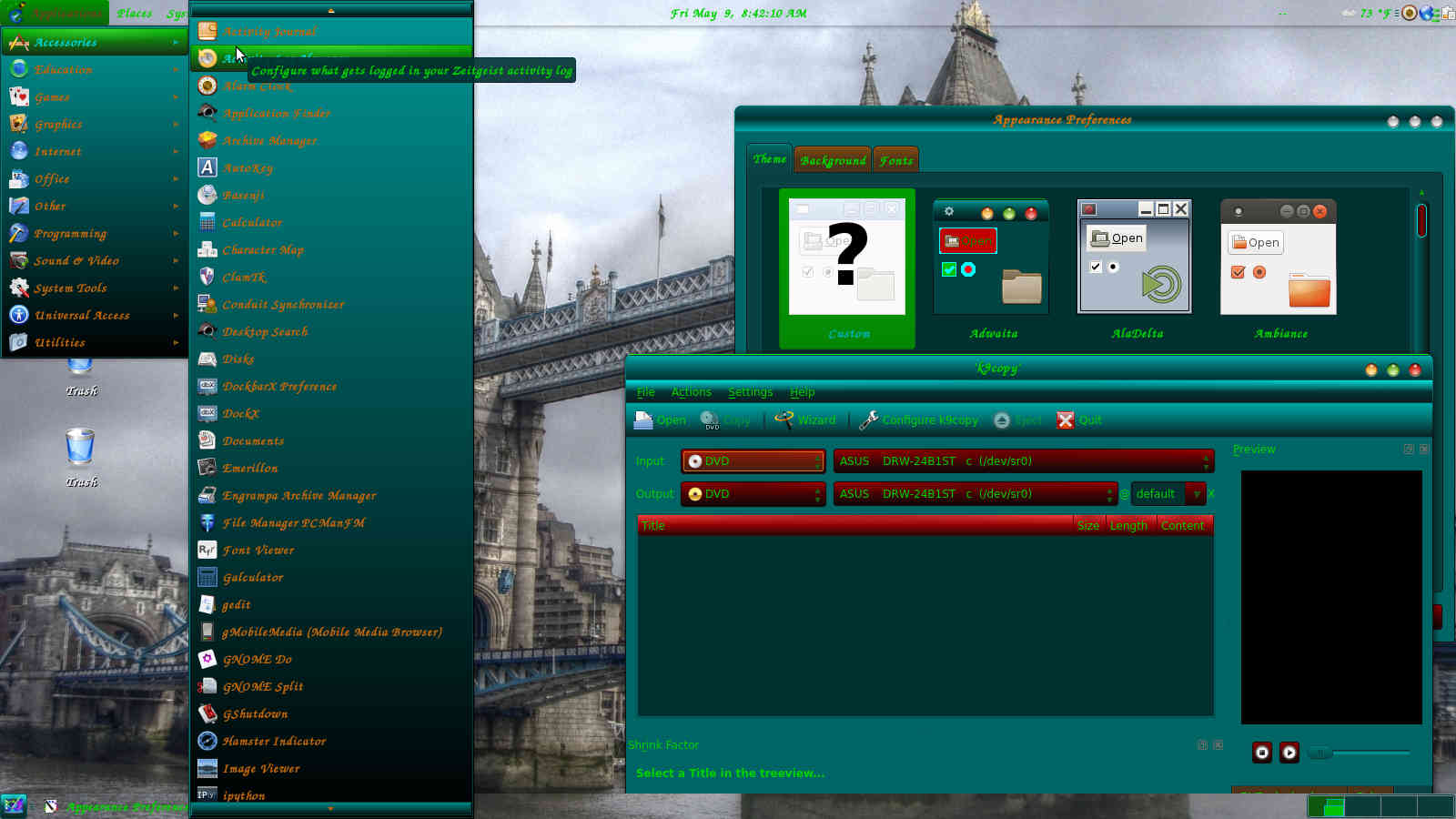Launch Basenji disc catalog

point(331,195)
